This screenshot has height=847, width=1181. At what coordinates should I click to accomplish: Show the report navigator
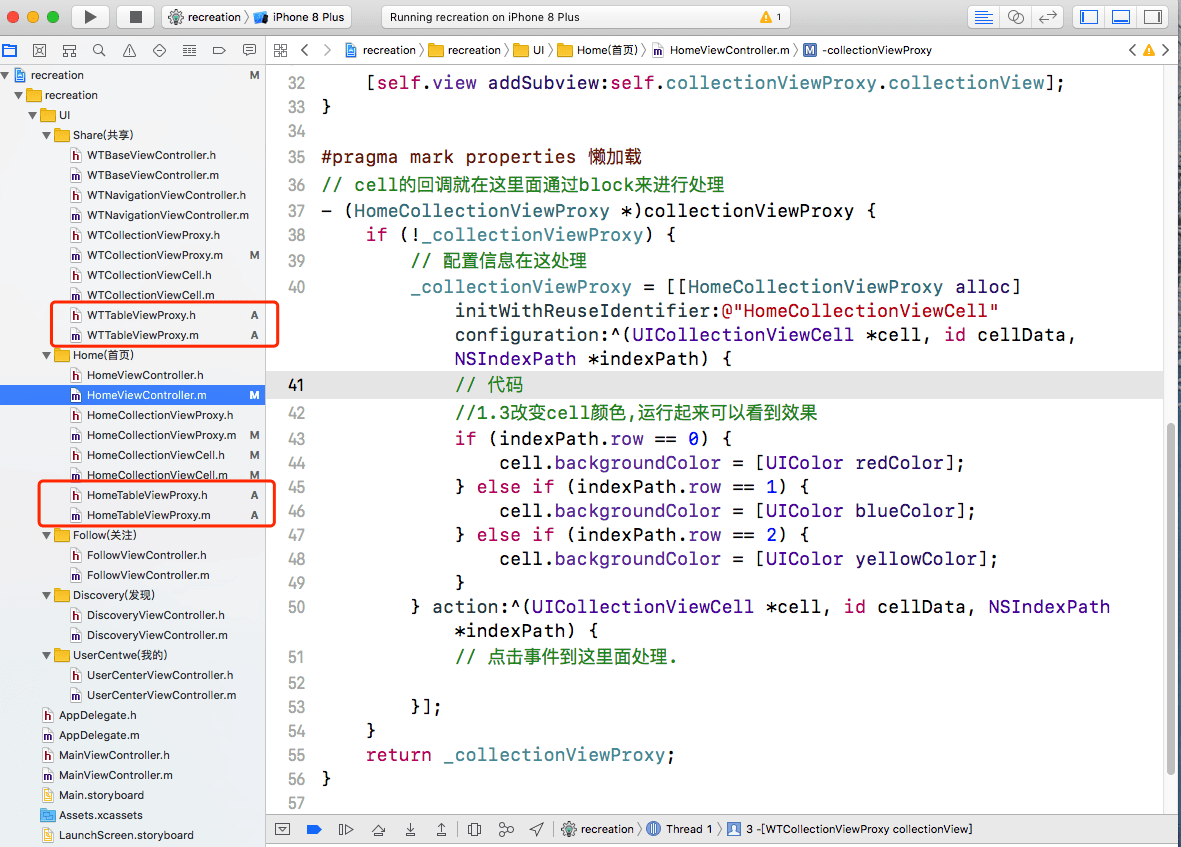tap(249, 50)
